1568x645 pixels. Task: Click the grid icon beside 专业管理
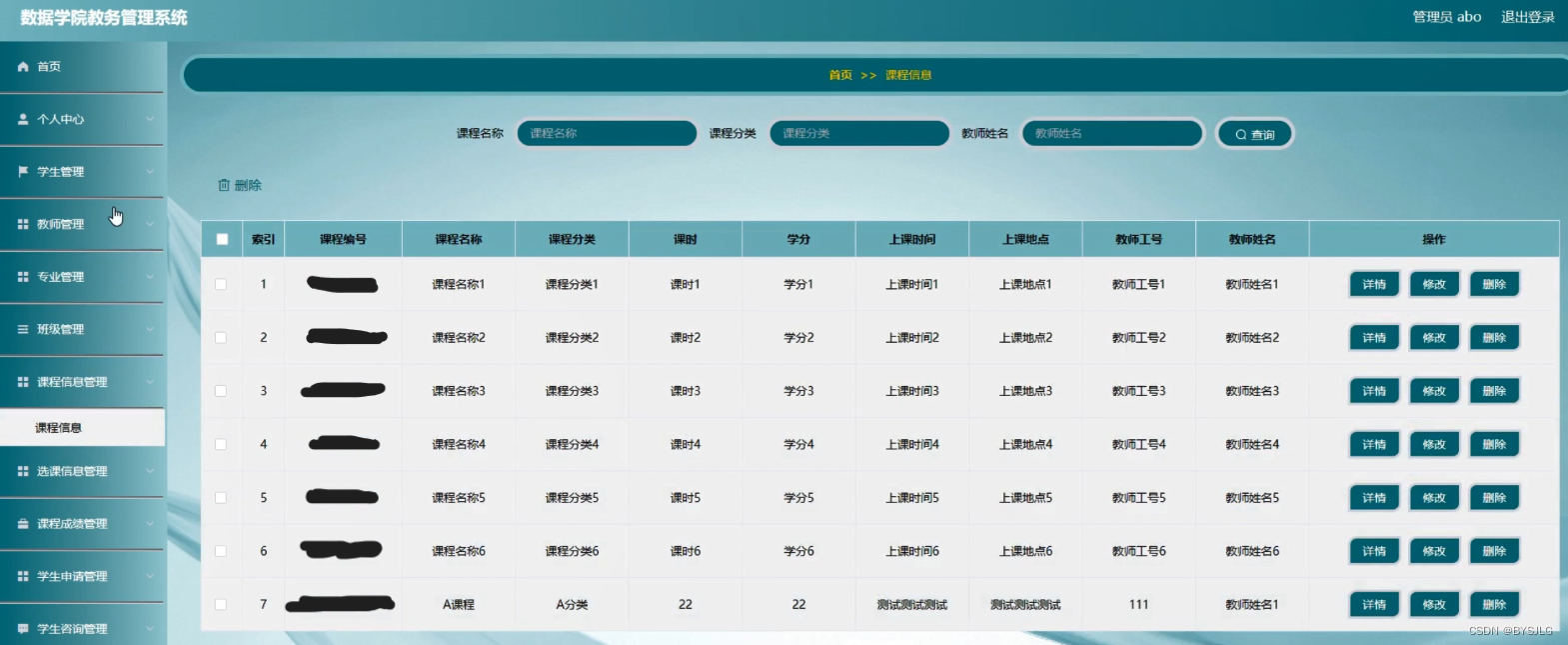23,277
